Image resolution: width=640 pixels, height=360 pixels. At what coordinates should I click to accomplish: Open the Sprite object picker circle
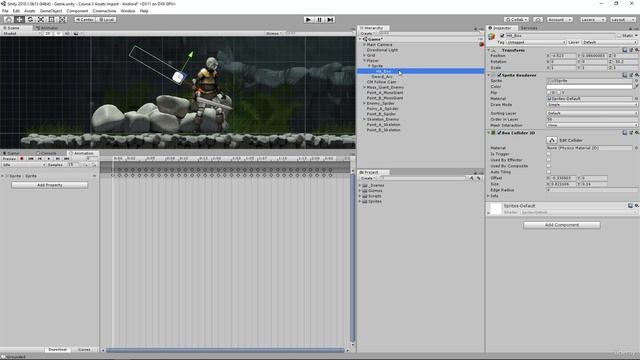[x=636, y=81]
